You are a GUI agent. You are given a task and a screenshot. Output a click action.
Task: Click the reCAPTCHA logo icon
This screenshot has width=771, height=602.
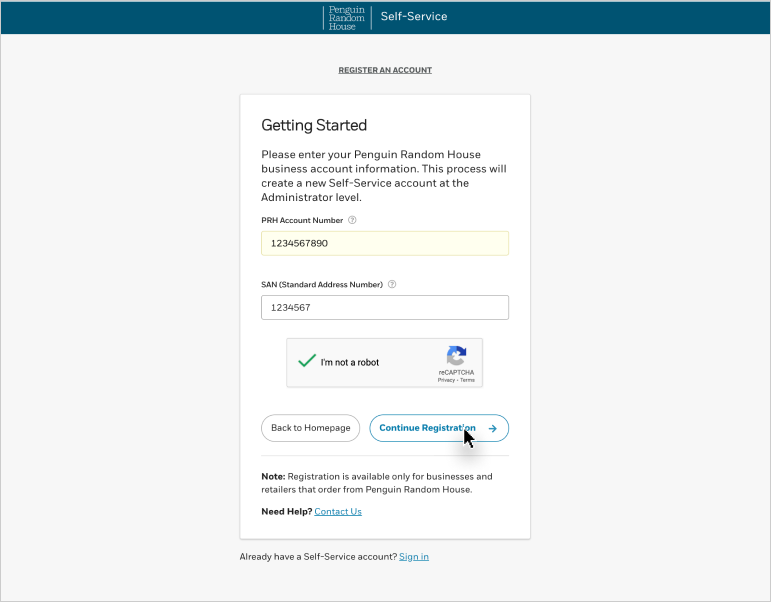click(456, 356)
